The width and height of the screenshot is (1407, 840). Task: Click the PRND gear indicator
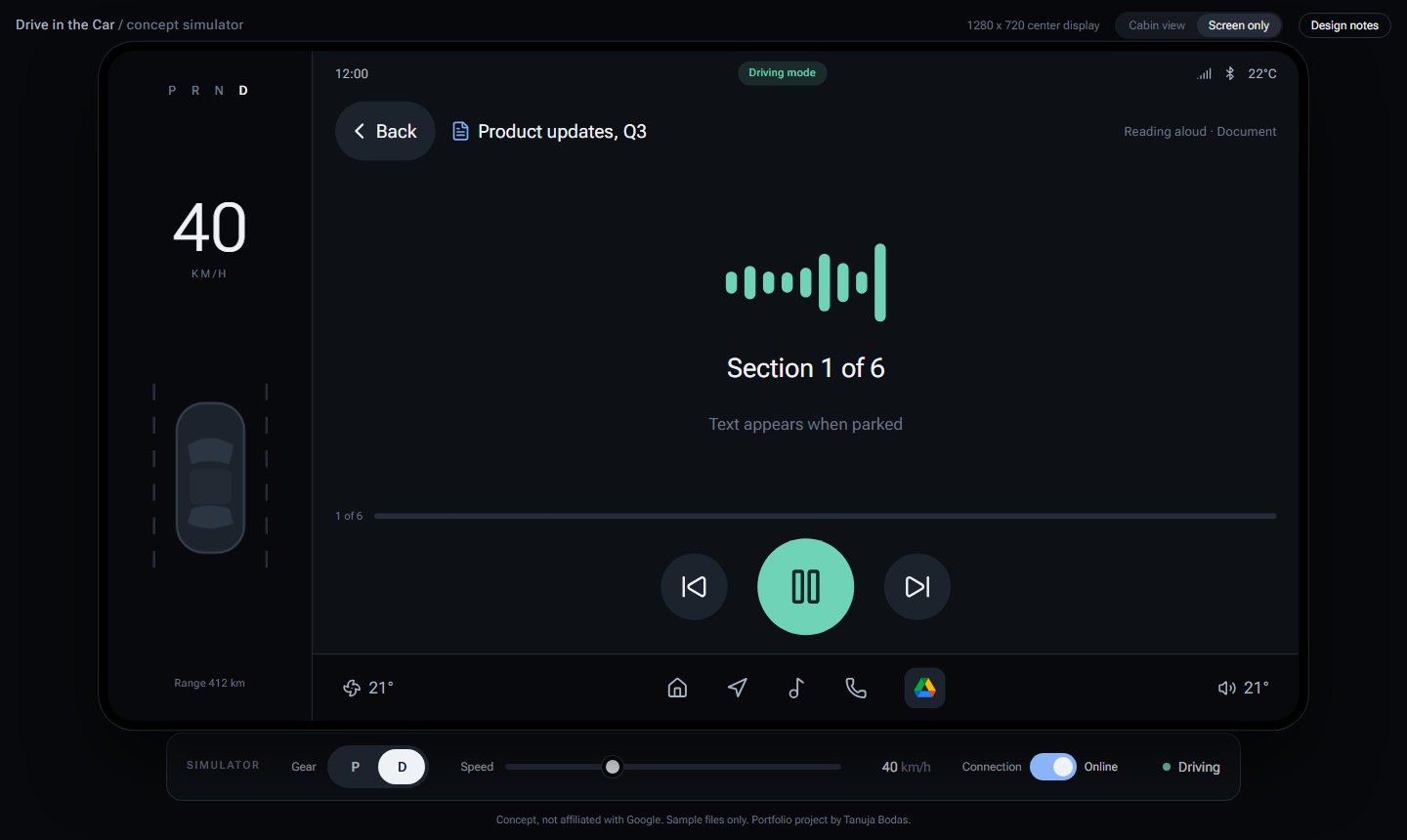[208, 90]
